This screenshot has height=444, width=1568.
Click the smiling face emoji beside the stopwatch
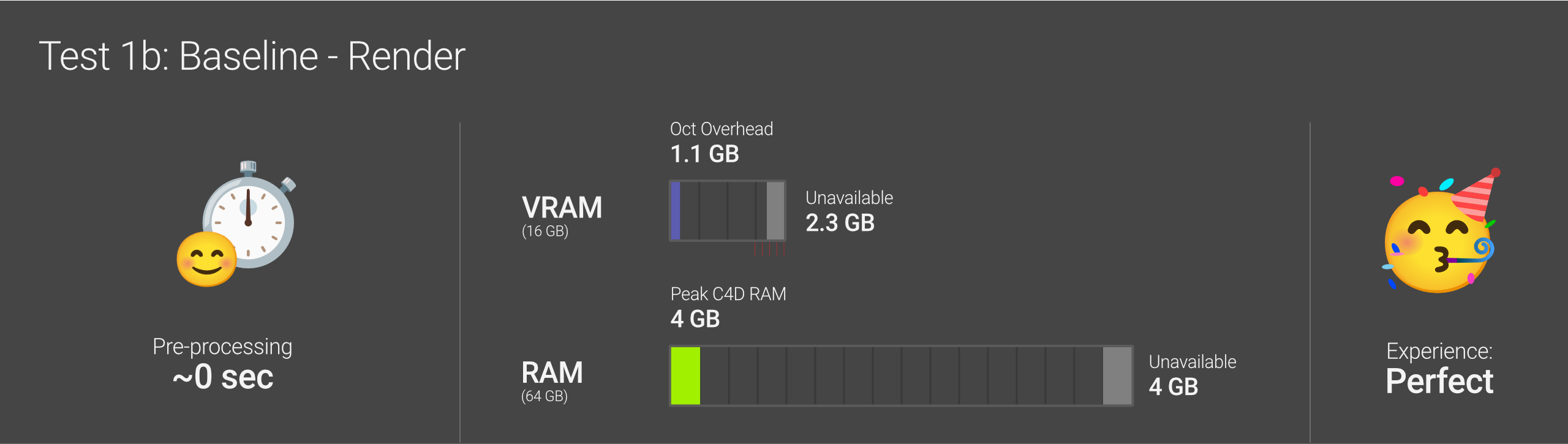pyautogui.click(x=206, y=260)
